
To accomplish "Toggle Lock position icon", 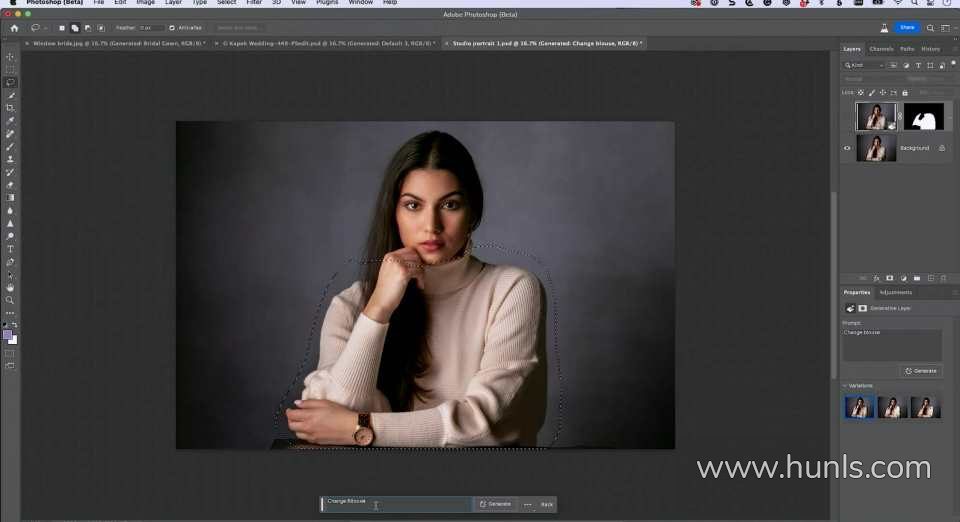I will (883, 92).
